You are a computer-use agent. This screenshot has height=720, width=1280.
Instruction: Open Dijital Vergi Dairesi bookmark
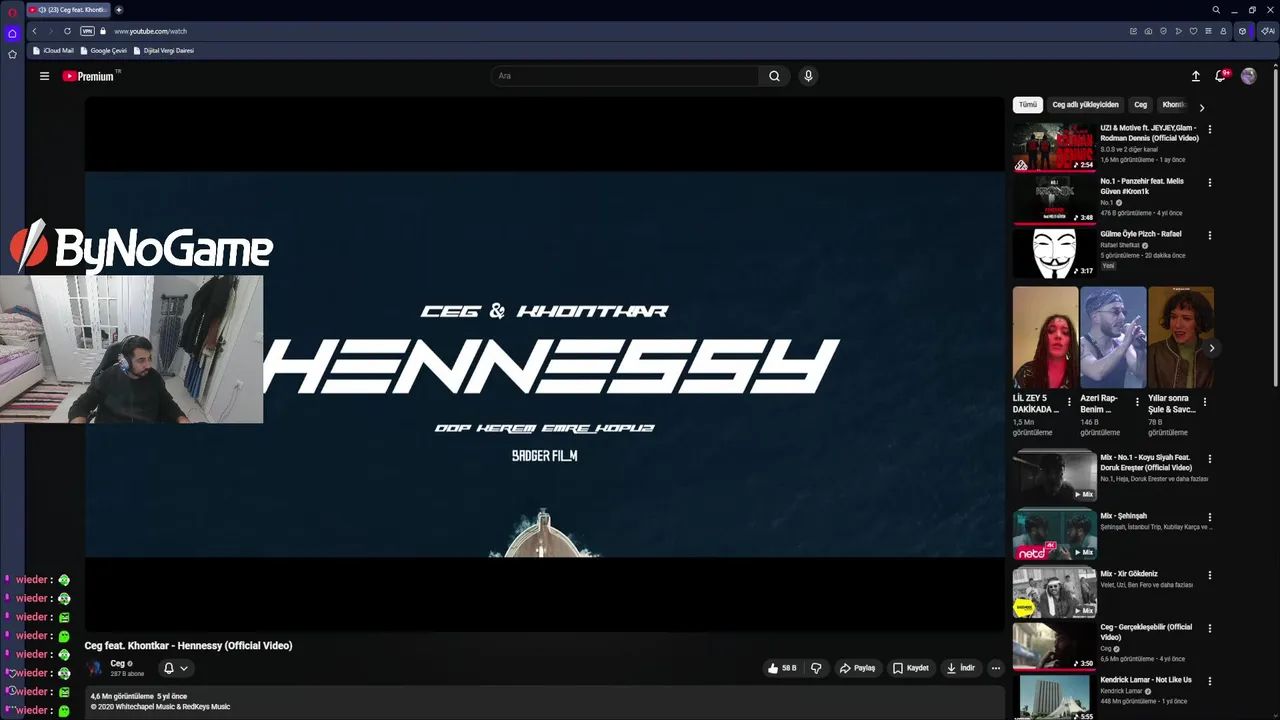164,50
